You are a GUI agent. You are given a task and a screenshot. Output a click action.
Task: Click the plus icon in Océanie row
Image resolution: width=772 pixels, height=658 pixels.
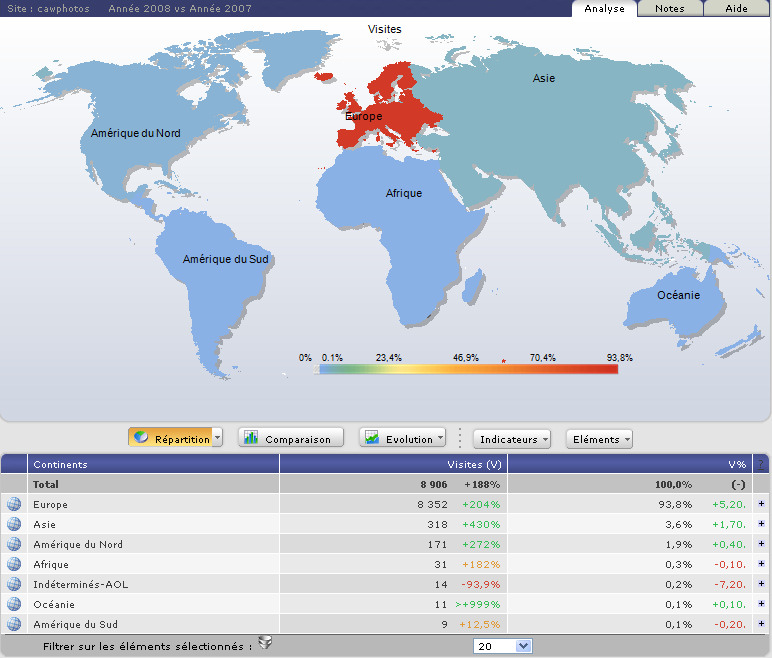[761, 603]
